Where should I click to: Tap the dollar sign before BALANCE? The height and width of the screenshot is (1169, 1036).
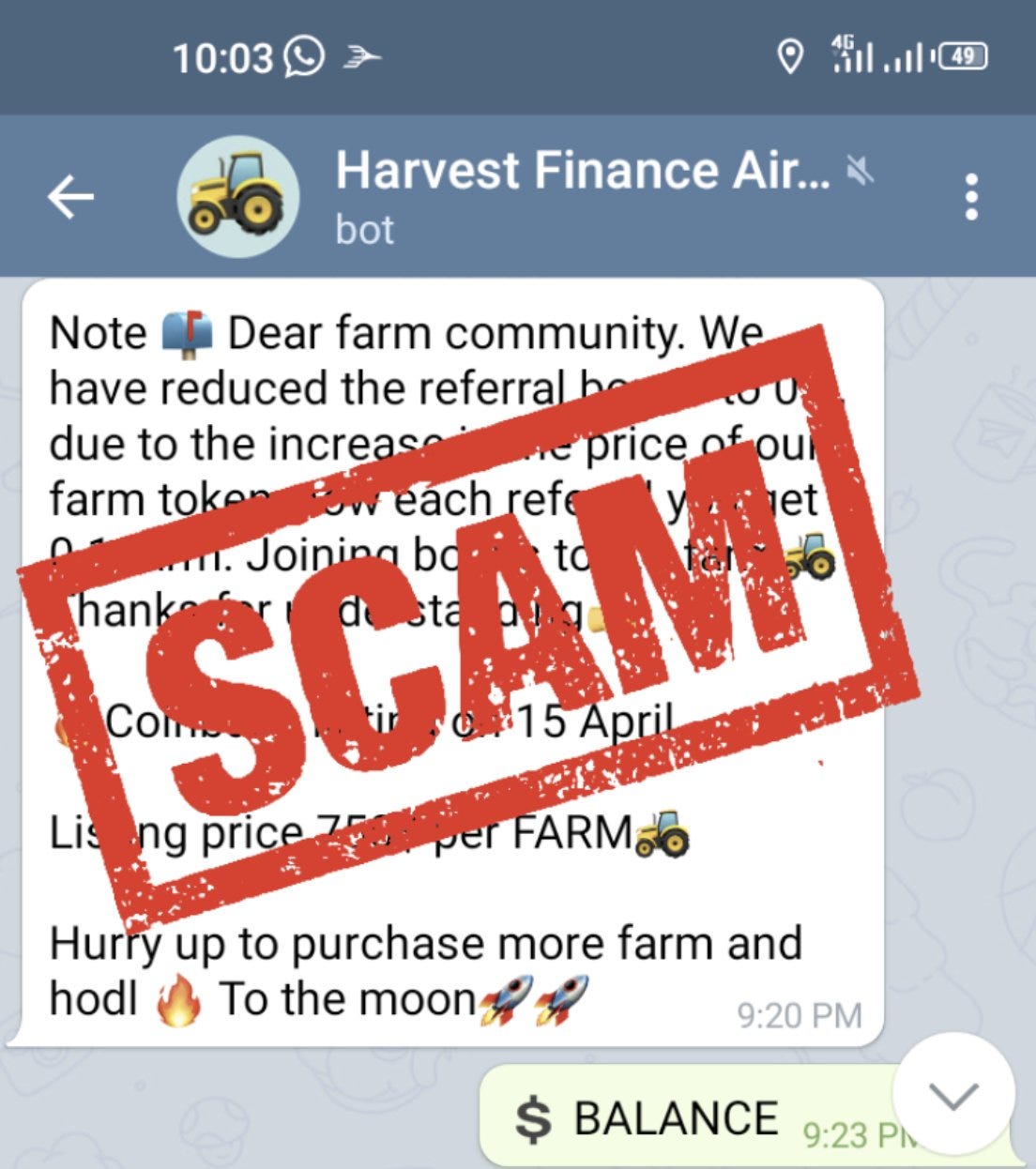pyautogui.click(x=534, y=1119)
